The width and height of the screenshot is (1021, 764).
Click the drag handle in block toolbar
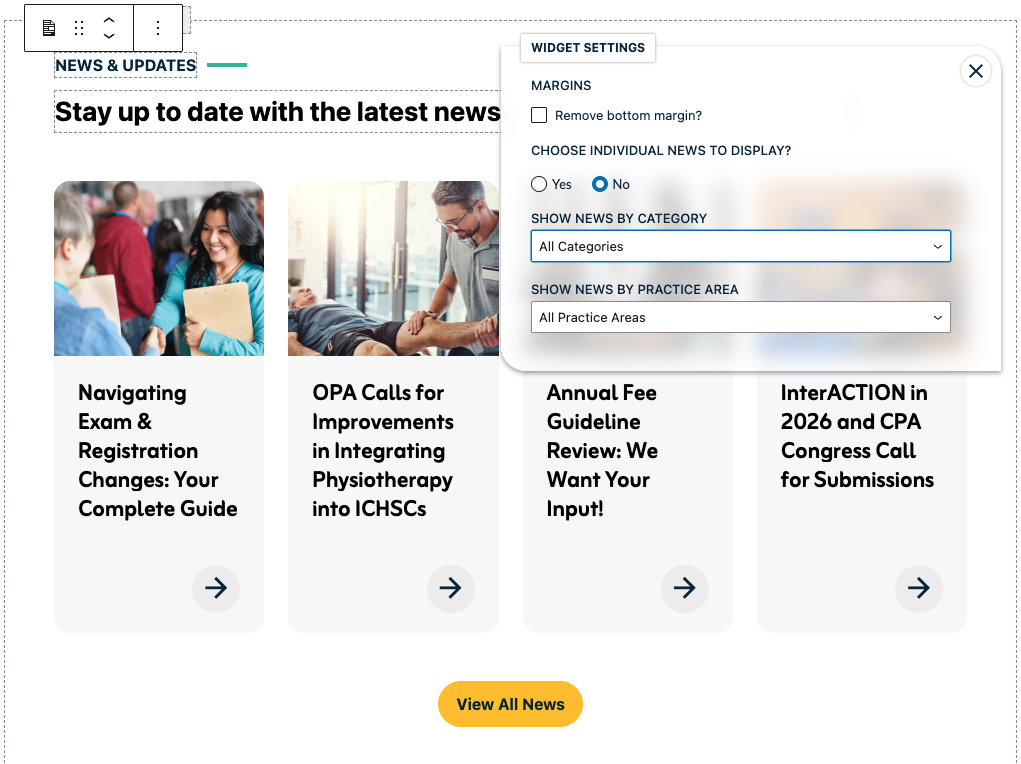[x=79, y=28]
